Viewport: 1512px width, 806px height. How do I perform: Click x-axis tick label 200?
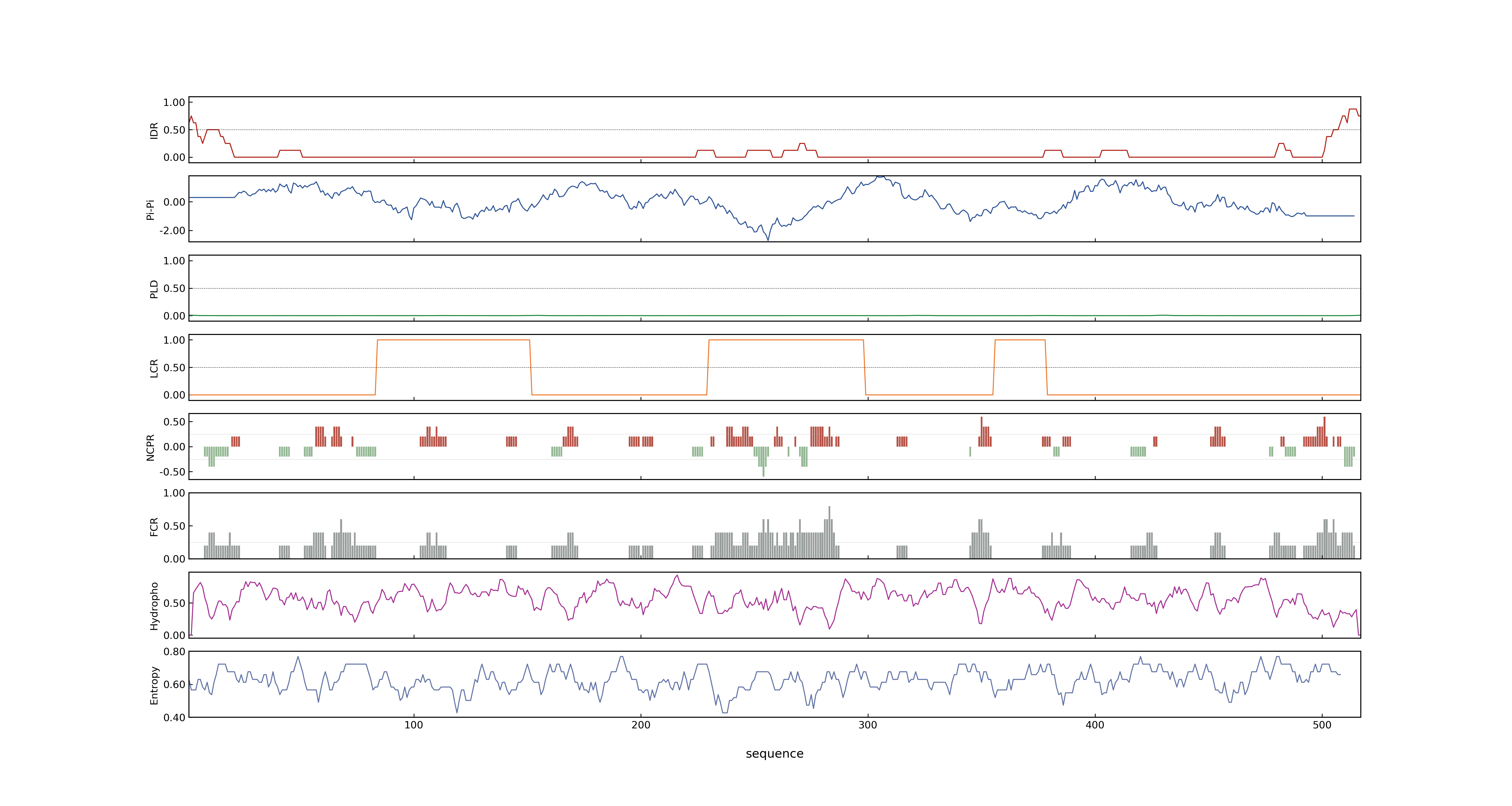640,725
